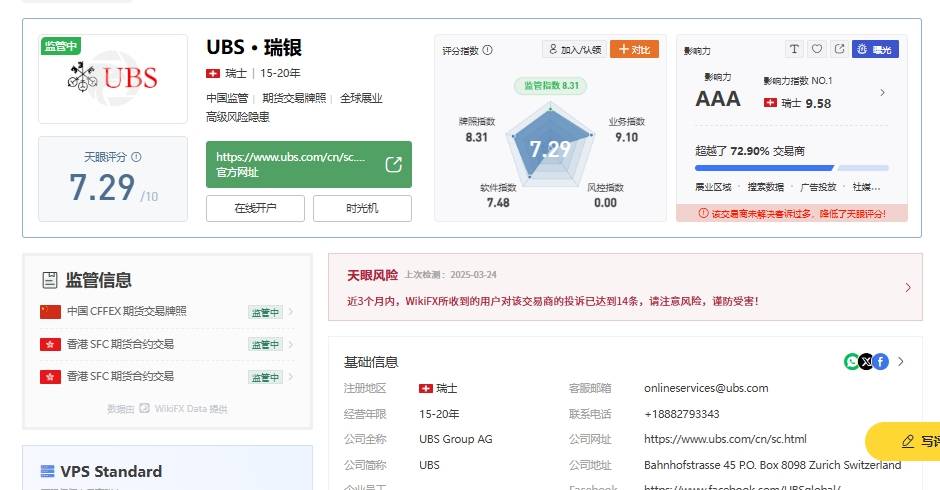Select the 广告投放 label under progress bar
The height and width of the screenshot is (490, 940).
coord(818,187)
